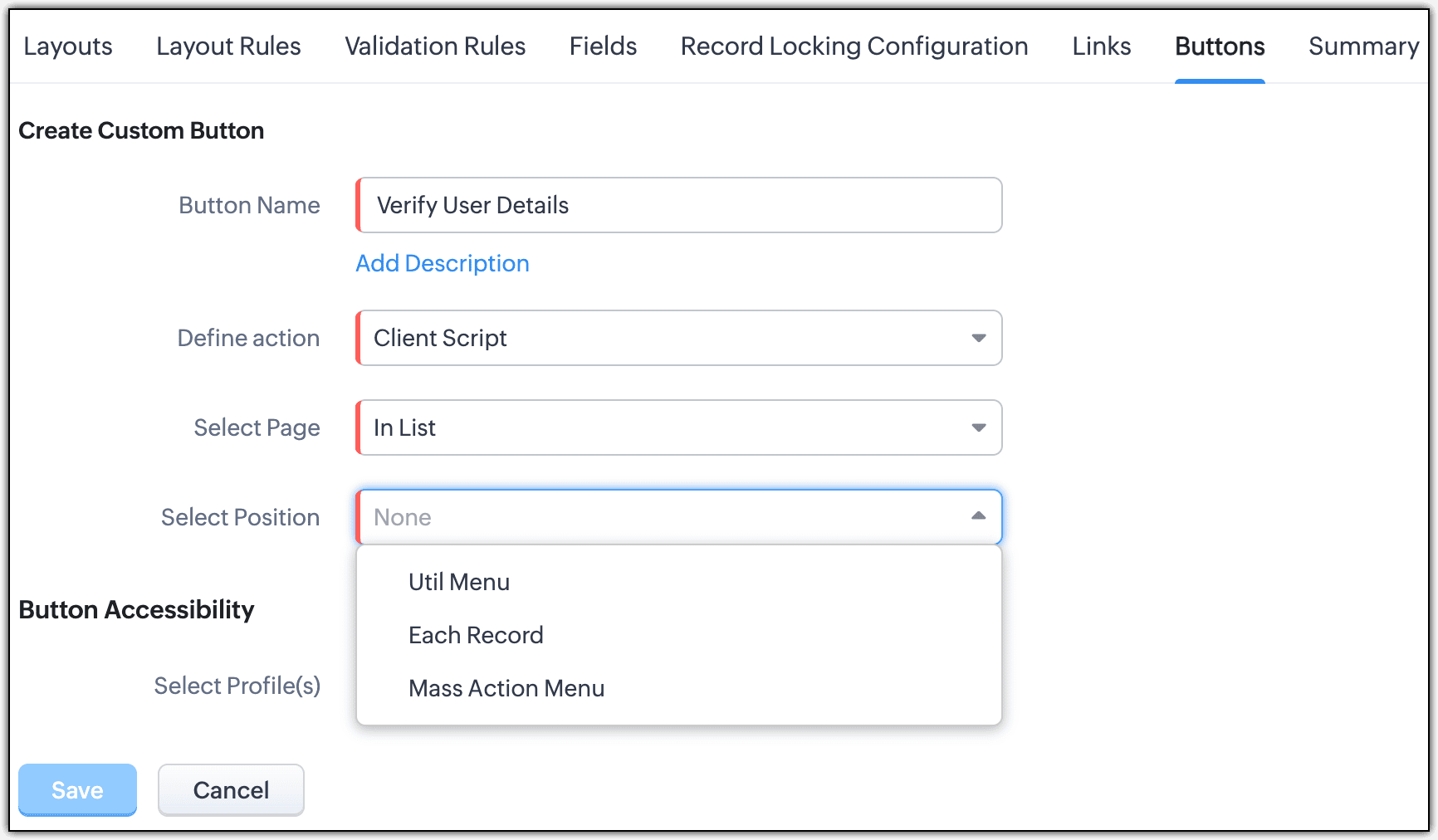Select the Each Record option

point(476,635)
